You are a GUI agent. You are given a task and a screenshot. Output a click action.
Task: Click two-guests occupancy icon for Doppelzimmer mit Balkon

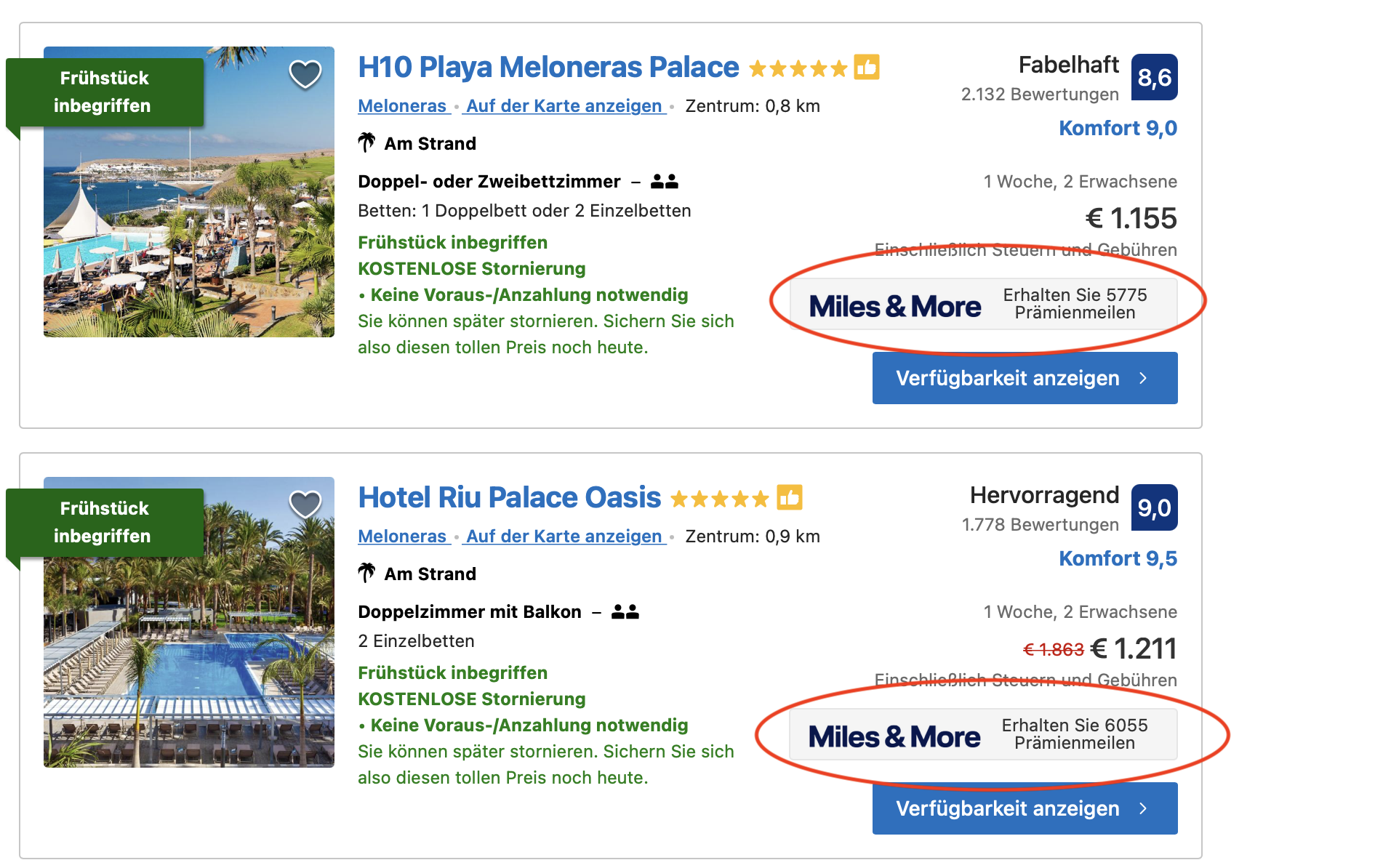[x=625, y=612]
